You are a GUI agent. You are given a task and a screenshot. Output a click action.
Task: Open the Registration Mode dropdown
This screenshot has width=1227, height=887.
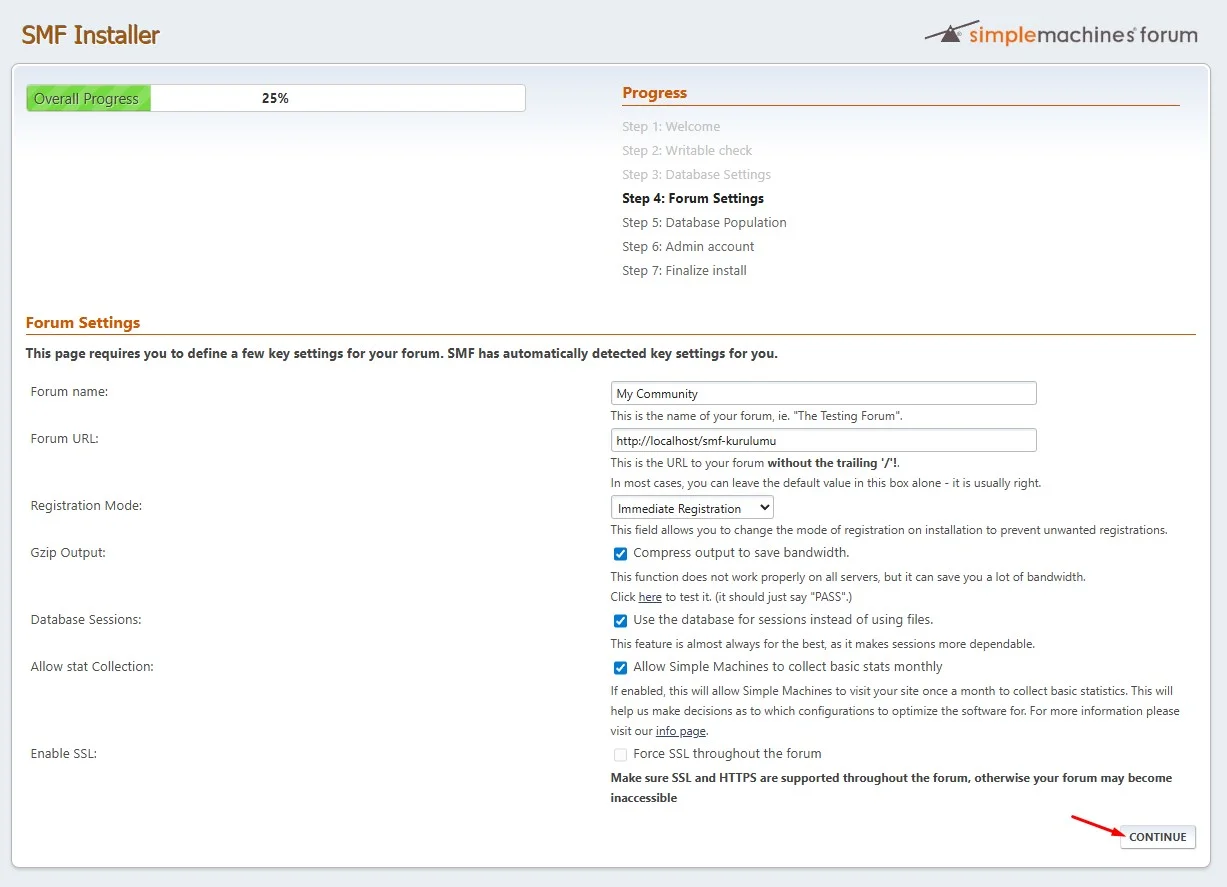pyautogui.click(x=692, y=508)
